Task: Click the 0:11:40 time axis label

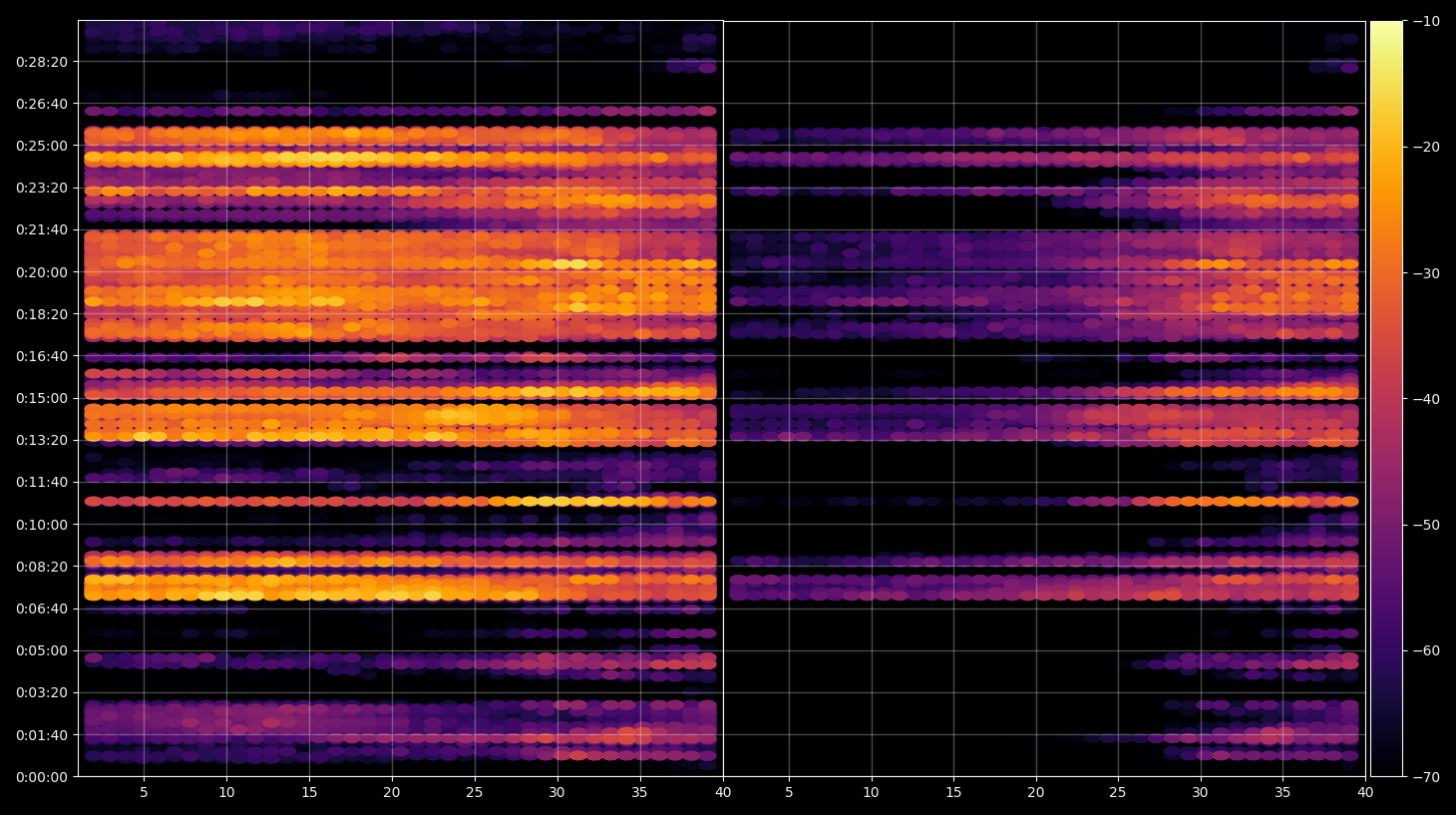Action: click(x=42, y=482)
